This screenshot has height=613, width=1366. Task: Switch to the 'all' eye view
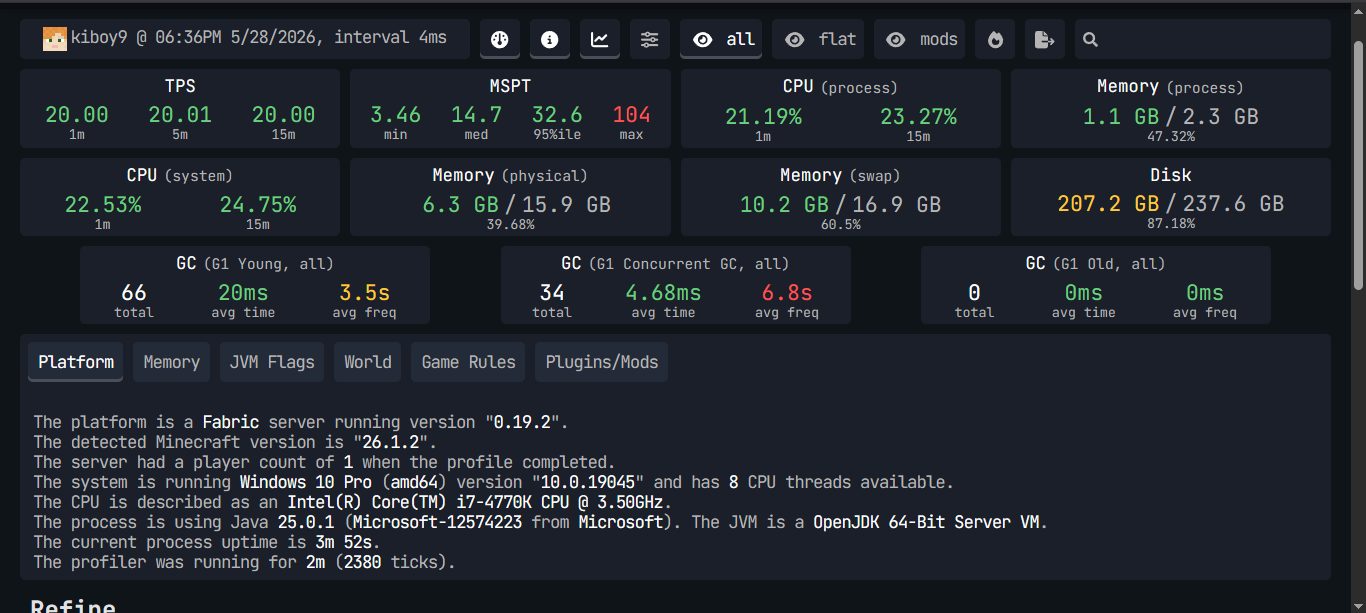pyautogui.click(x=721, y=40)
